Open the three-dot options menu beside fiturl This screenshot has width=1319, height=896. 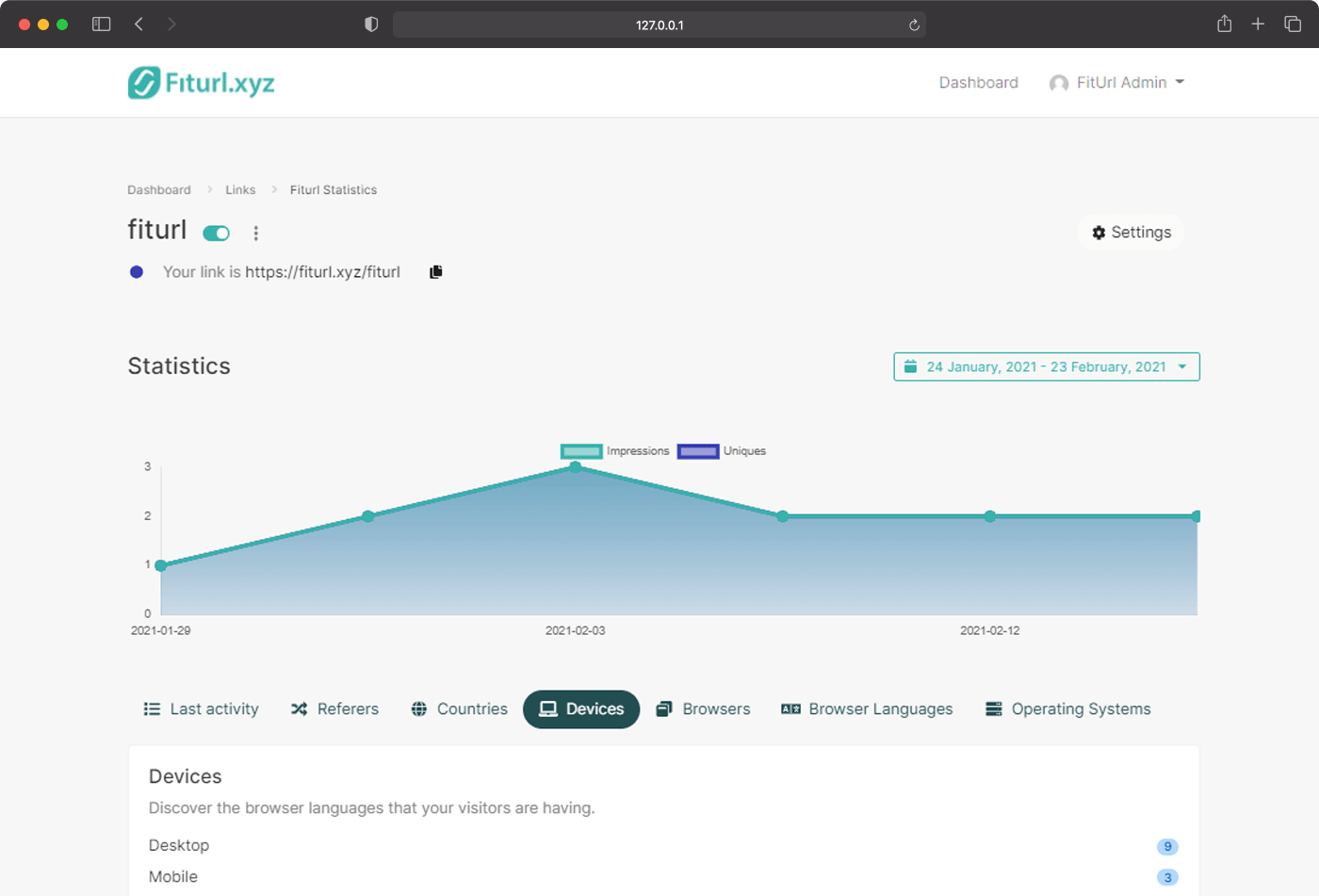click(x=255, y=233)
